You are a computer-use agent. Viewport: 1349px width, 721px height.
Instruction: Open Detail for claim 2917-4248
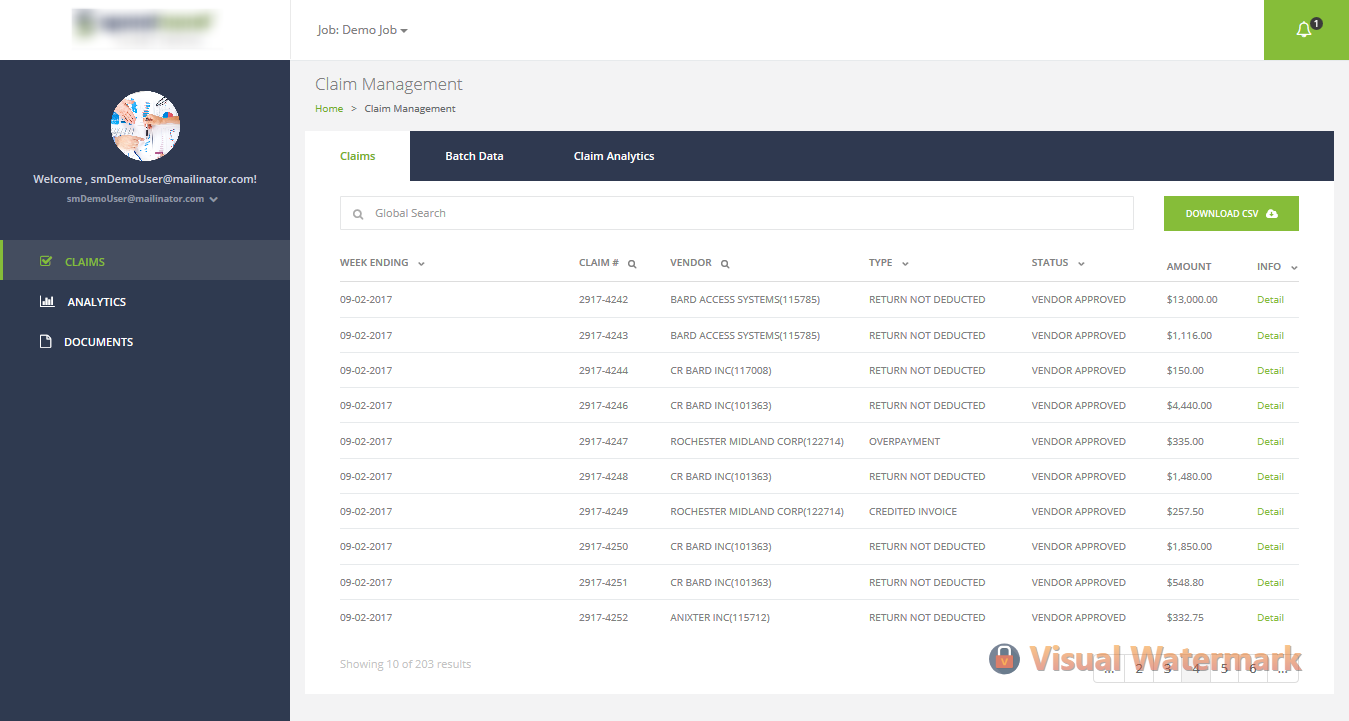pos(1270,476)
